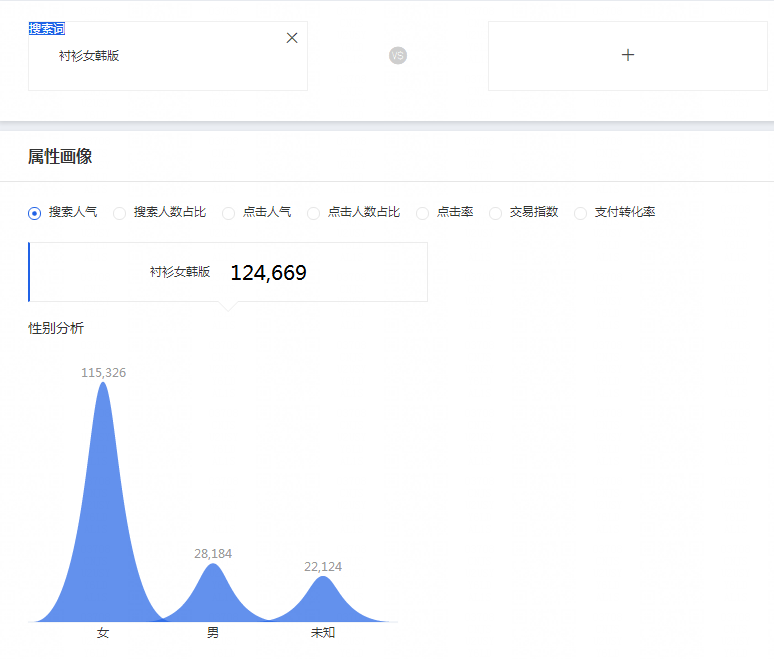The image size is (774, 659).
Task: Click the 衬衫女韩版 124,669 summary card
Action: tap(228, 272)
